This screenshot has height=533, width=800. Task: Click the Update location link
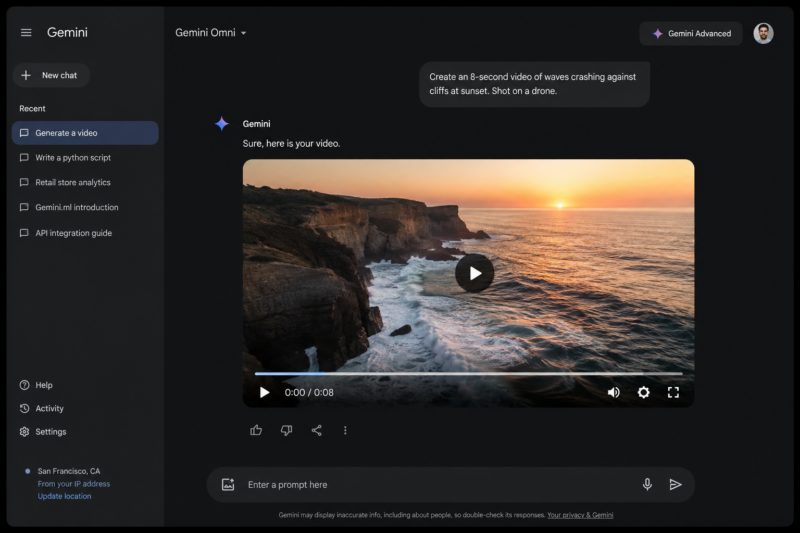pyautogui.click(x=64, y=496)
